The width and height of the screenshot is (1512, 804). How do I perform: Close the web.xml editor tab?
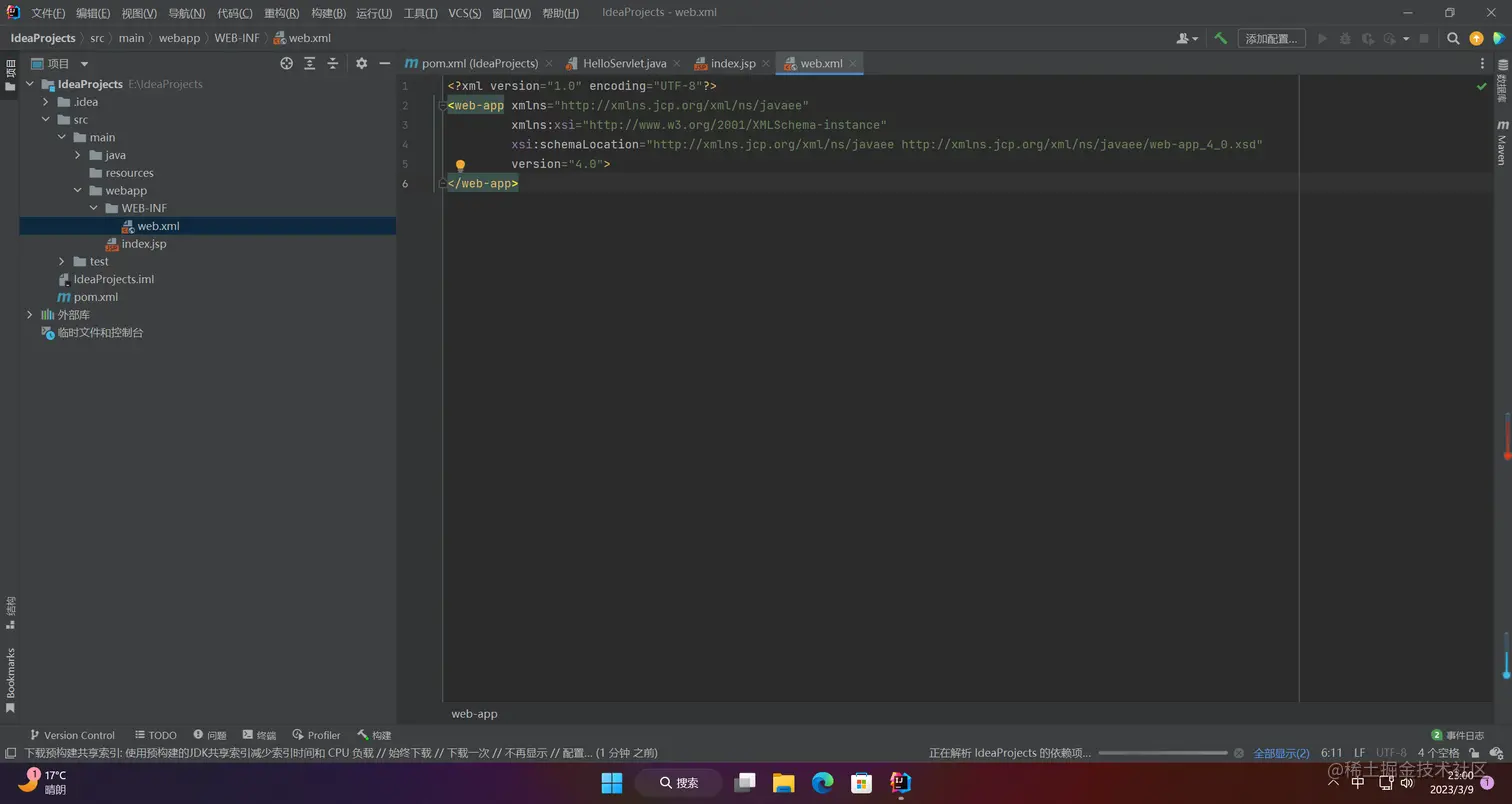(854, 63)
